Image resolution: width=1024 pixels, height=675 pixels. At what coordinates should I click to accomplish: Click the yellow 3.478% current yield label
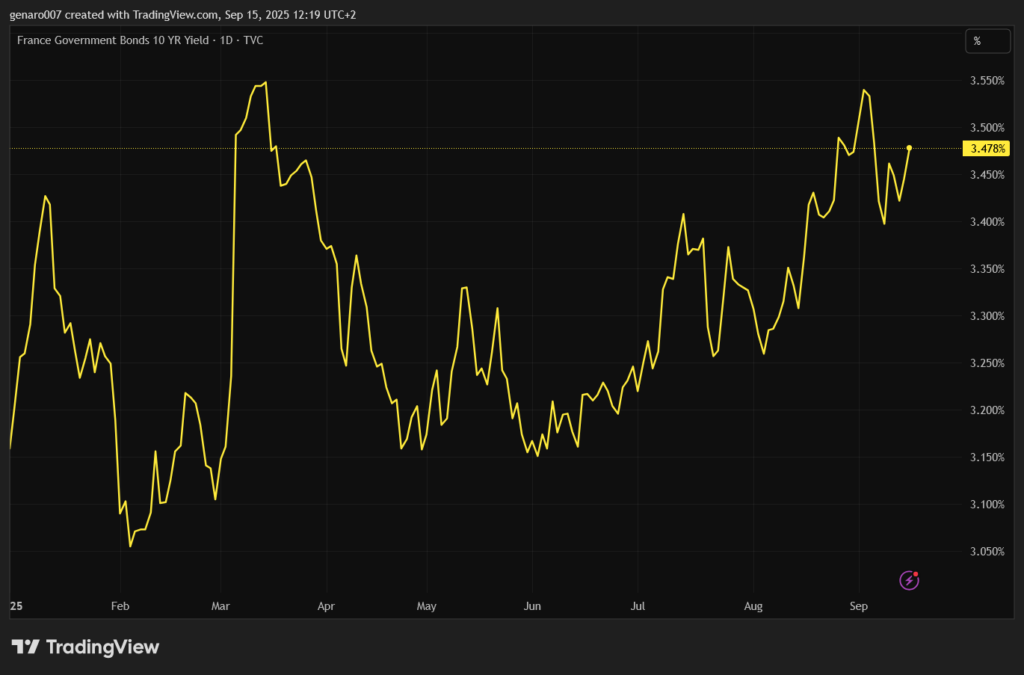(x=986, y=148)
